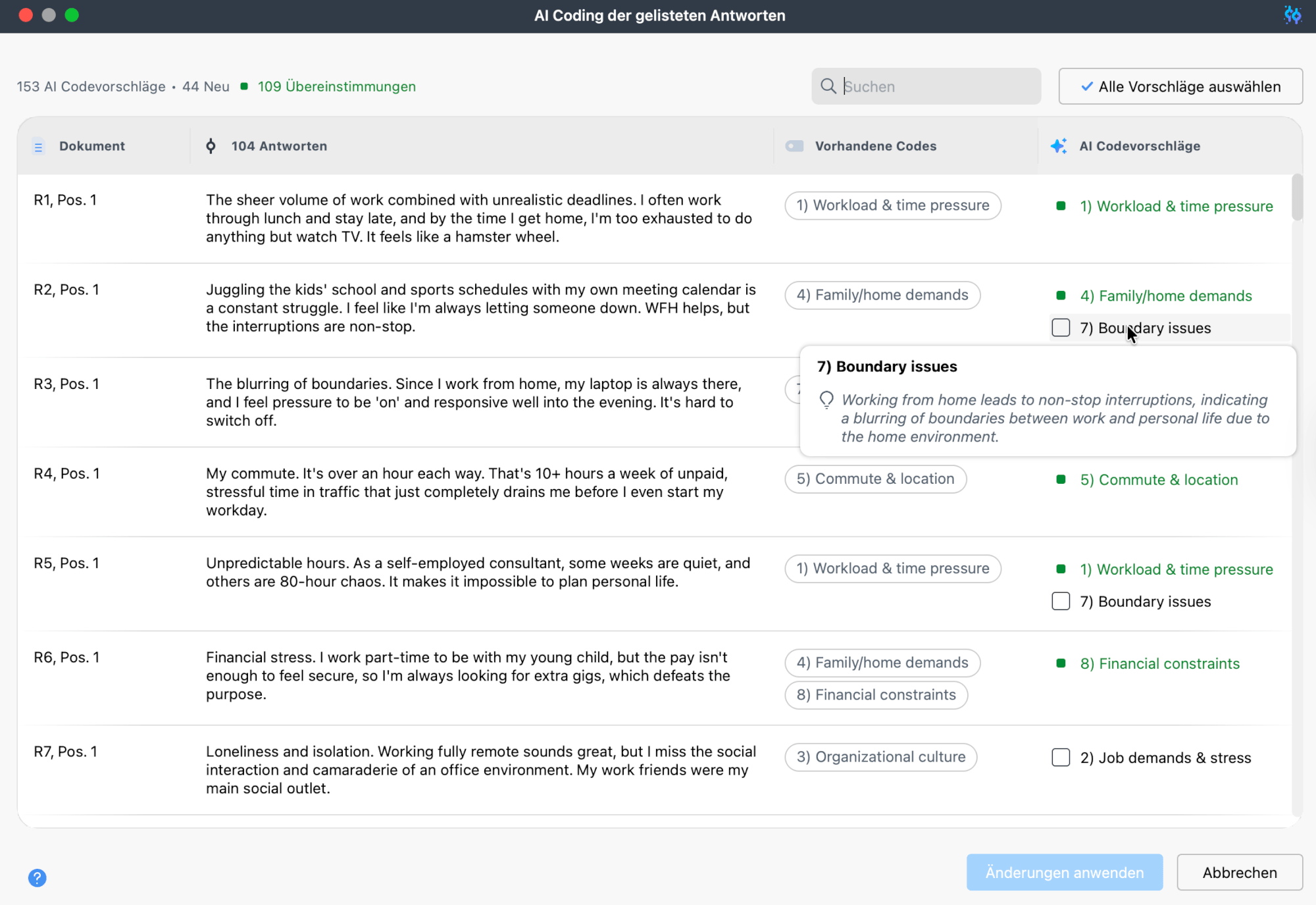Click Alle Vorschläge auswählen
The height and width of the screenshot is (905, 1316).
click(1180, 86)
